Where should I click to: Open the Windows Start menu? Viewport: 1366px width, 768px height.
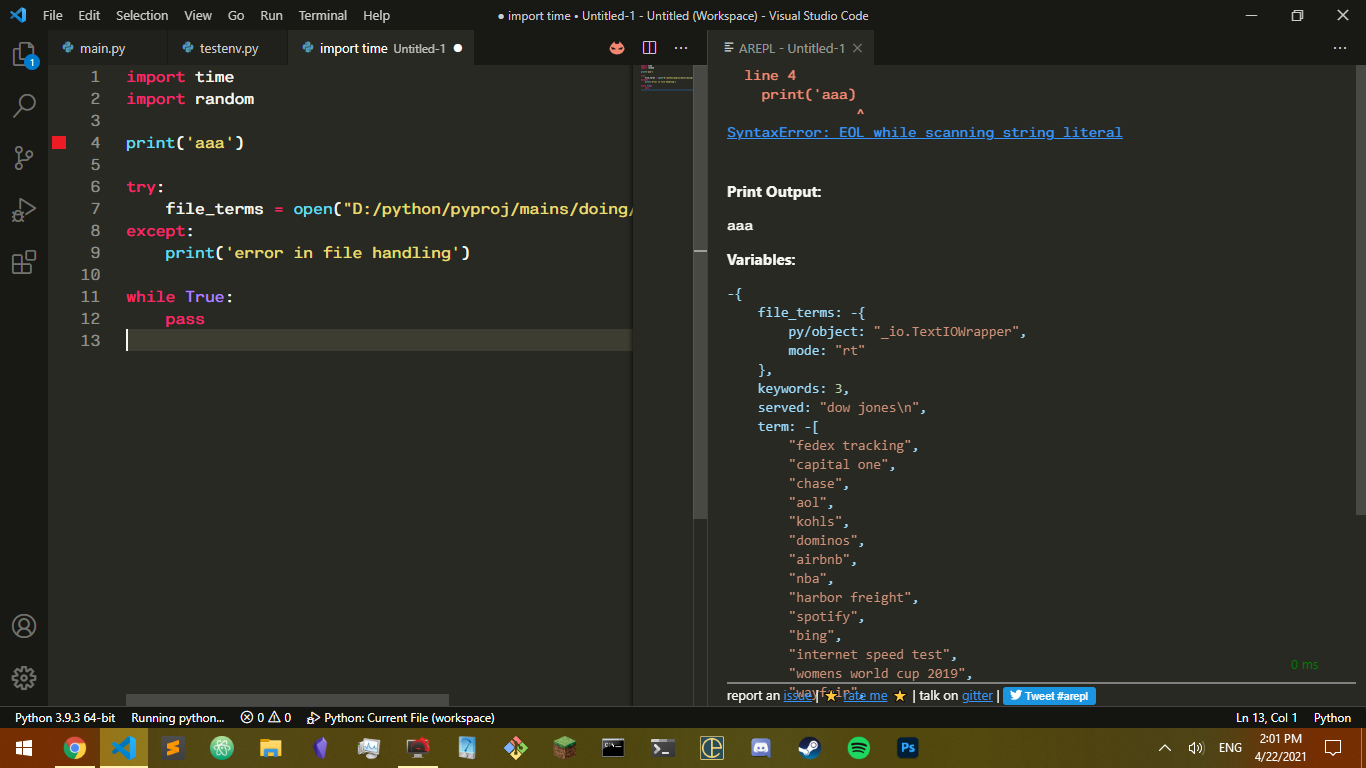(24, 748)
